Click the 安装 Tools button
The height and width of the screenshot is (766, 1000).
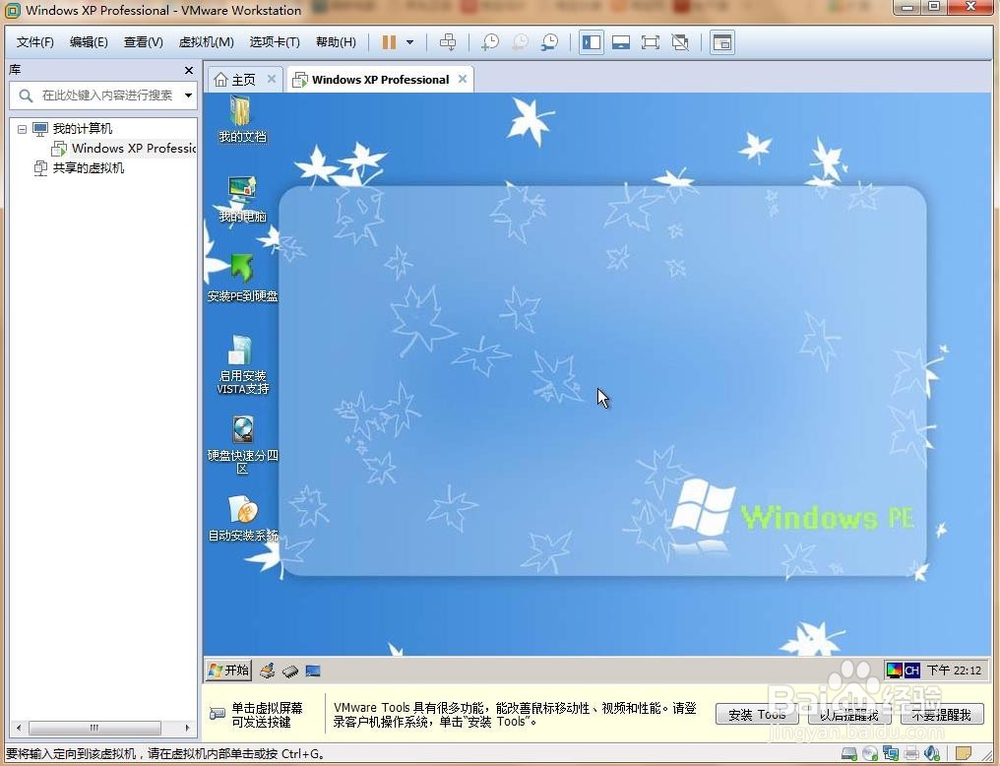(757, 715)
